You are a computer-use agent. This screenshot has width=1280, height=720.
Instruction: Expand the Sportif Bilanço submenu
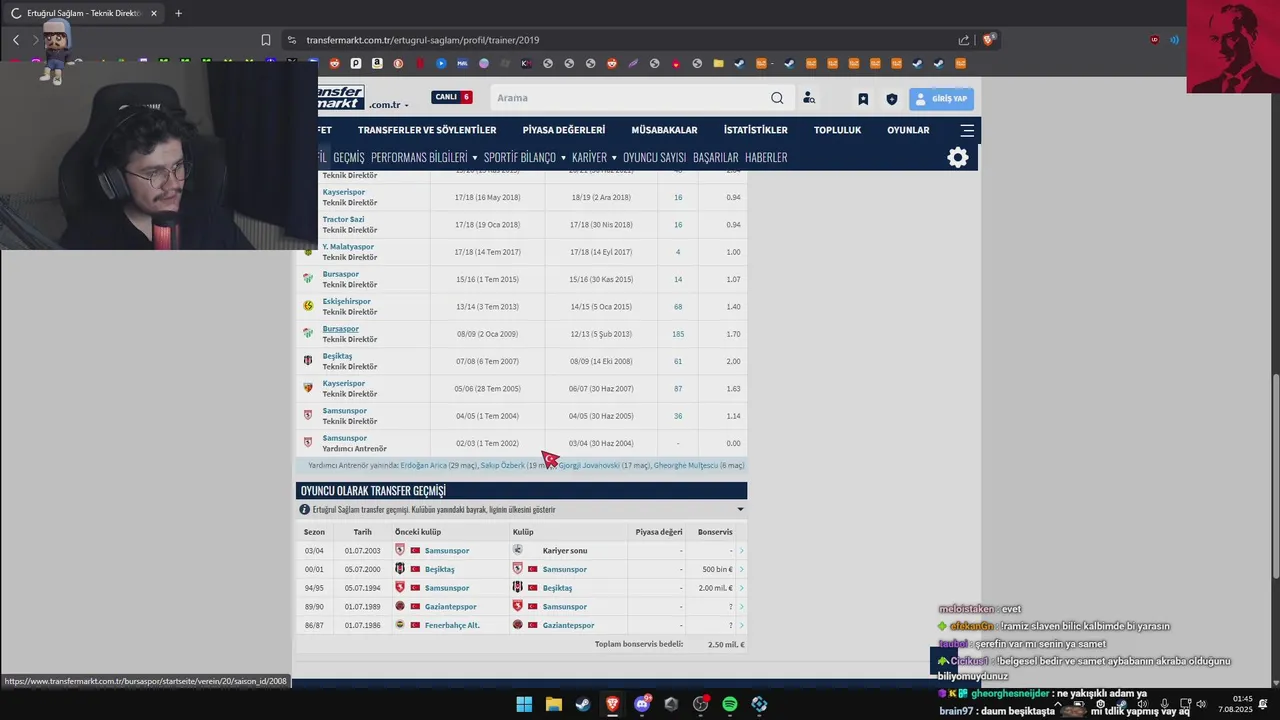563,158
